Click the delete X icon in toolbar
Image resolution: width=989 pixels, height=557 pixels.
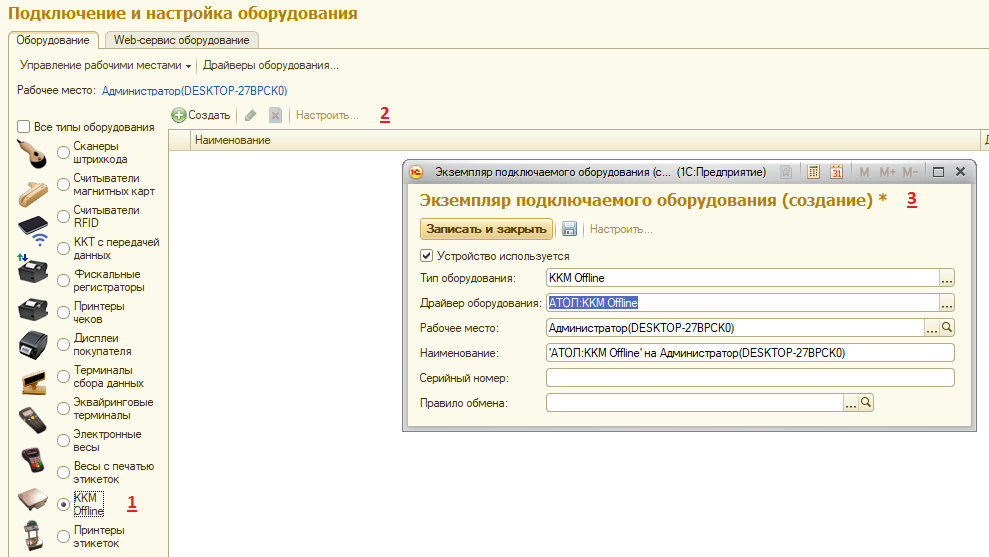[x=275, y=115]
